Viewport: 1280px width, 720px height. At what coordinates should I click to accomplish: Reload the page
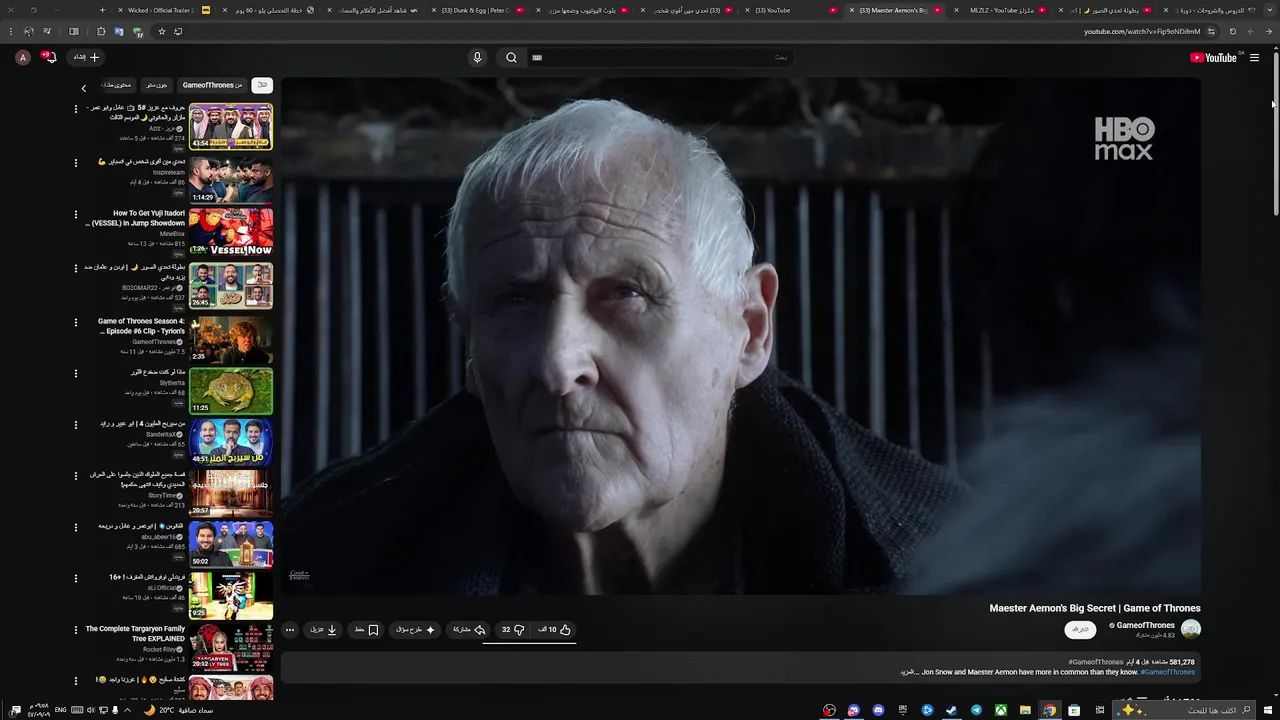tap(1233, 31)
